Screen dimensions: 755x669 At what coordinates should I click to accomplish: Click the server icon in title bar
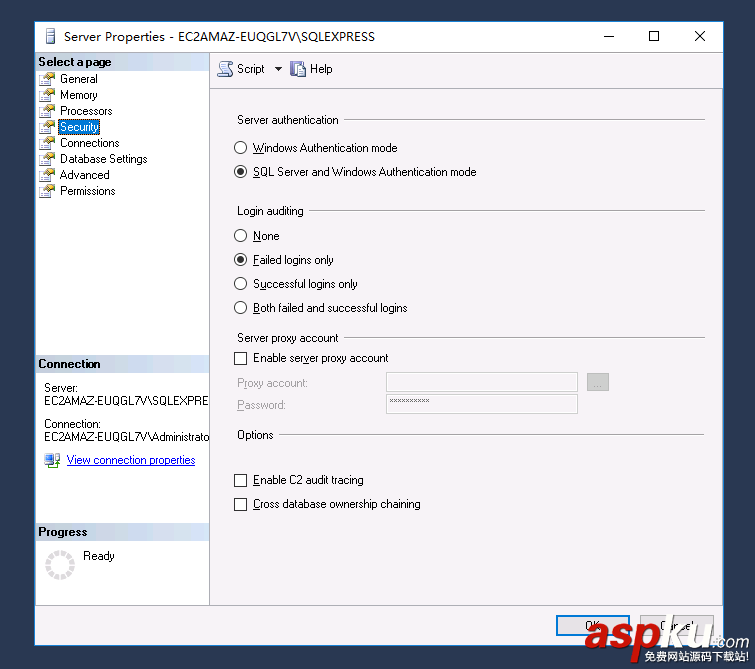click(x=50, y=37)
